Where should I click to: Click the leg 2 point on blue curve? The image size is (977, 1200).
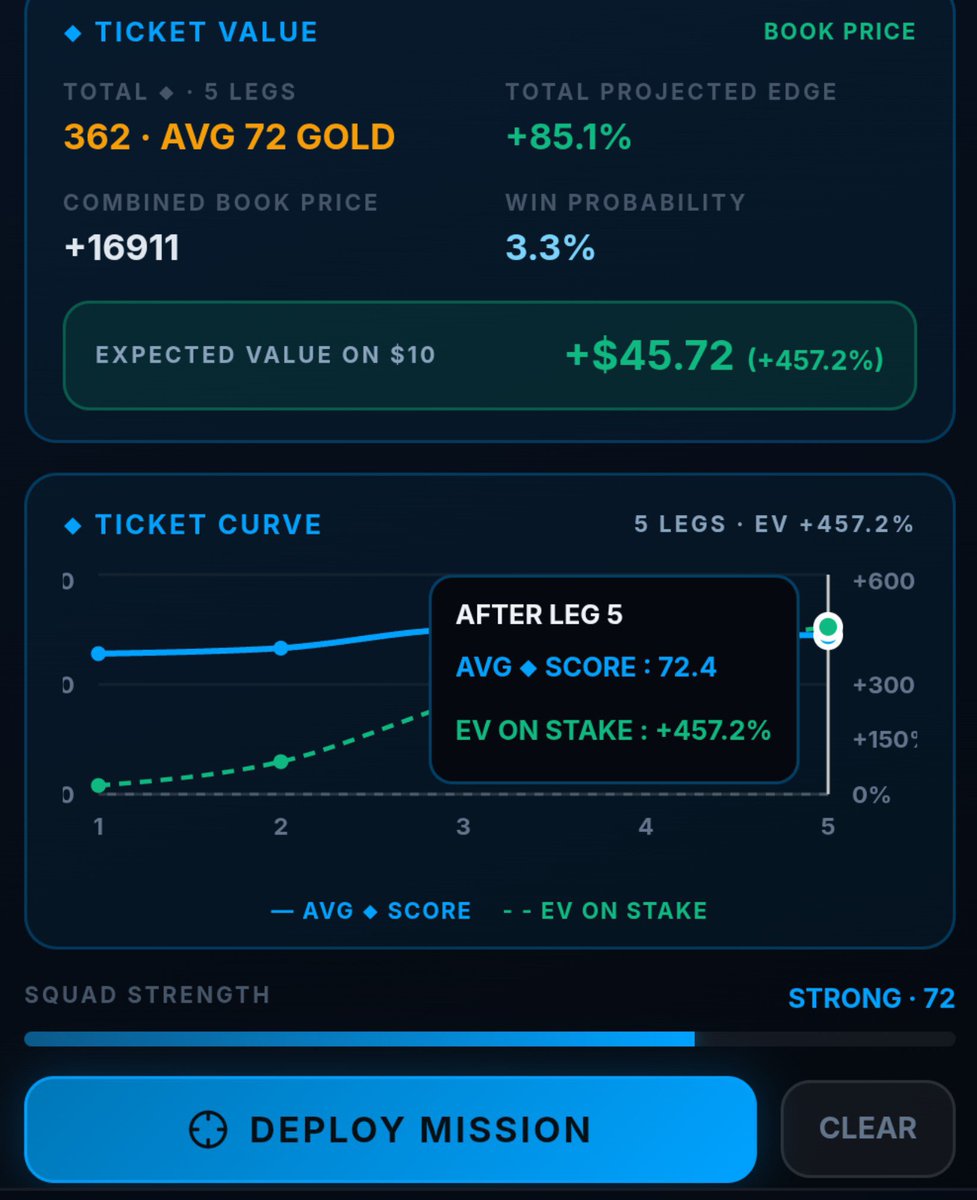coord(281,648)
